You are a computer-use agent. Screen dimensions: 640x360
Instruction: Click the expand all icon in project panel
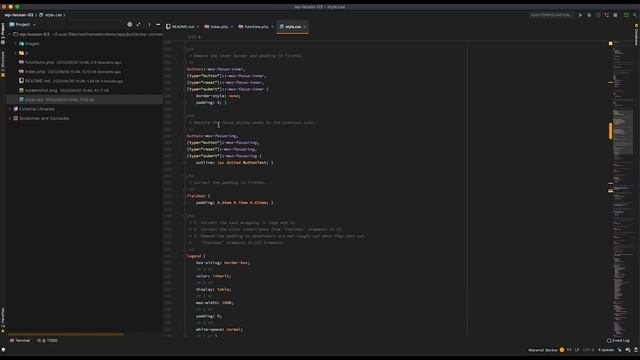coord(139,24)
